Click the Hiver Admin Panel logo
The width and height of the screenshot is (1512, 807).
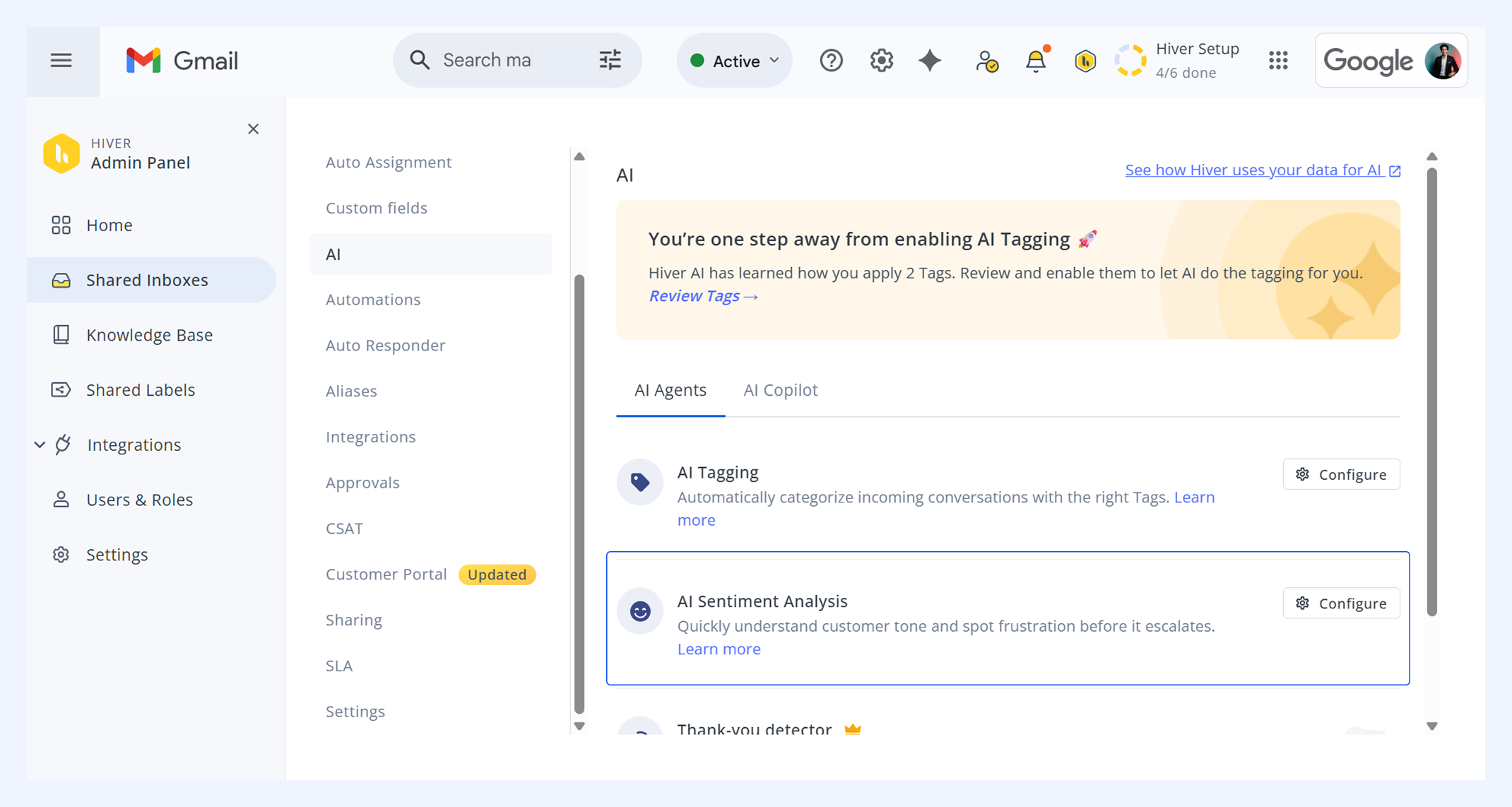tap(61, 153)
